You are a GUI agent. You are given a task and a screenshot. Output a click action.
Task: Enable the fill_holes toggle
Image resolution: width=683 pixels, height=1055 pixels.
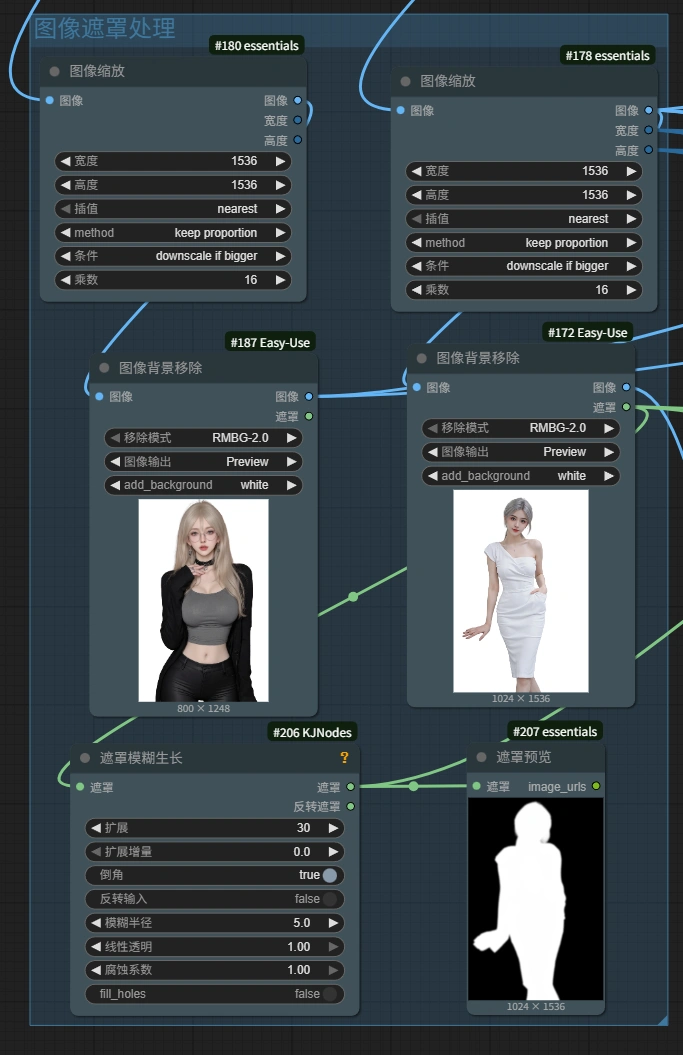[x=329, y=994]
